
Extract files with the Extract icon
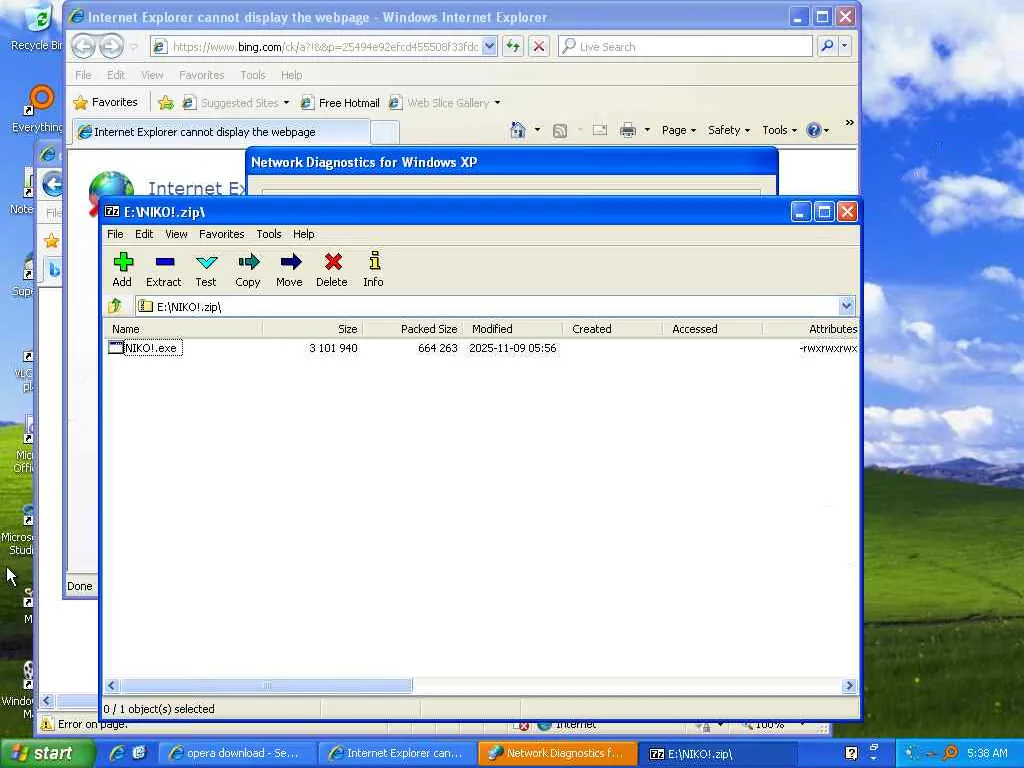163,270
